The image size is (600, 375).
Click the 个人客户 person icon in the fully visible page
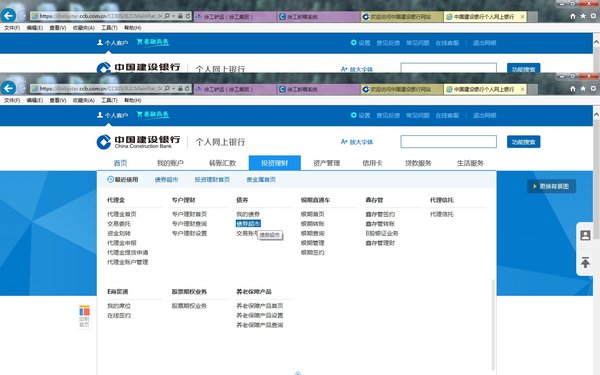(x=100, y=115)
